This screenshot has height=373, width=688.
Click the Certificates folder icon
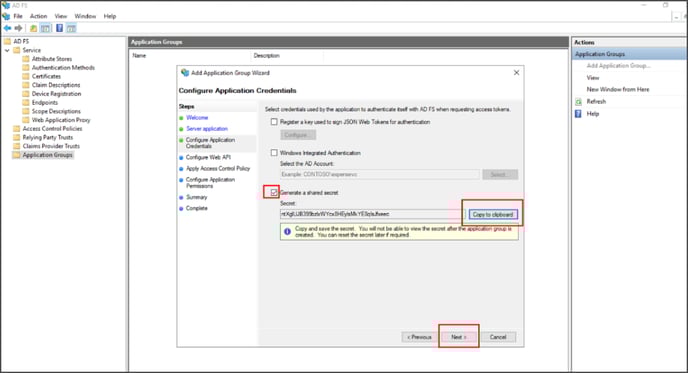[26, 76]
